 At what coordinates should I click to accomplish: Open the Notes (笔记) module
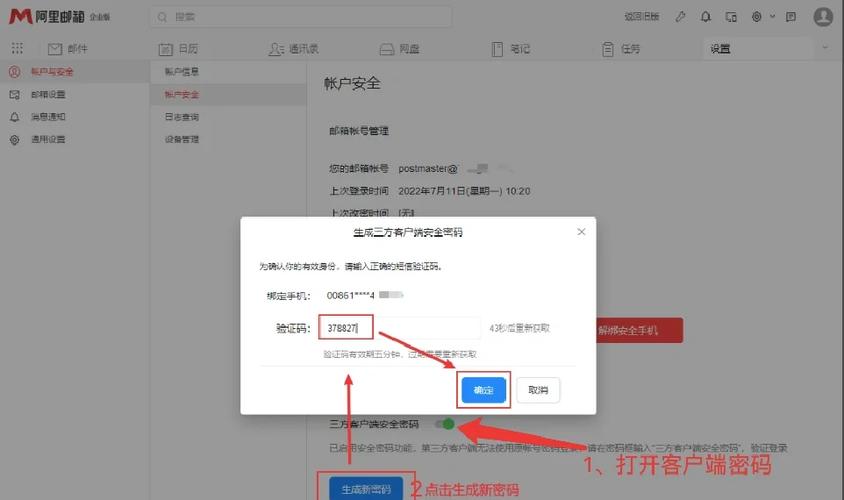point(511,49)
